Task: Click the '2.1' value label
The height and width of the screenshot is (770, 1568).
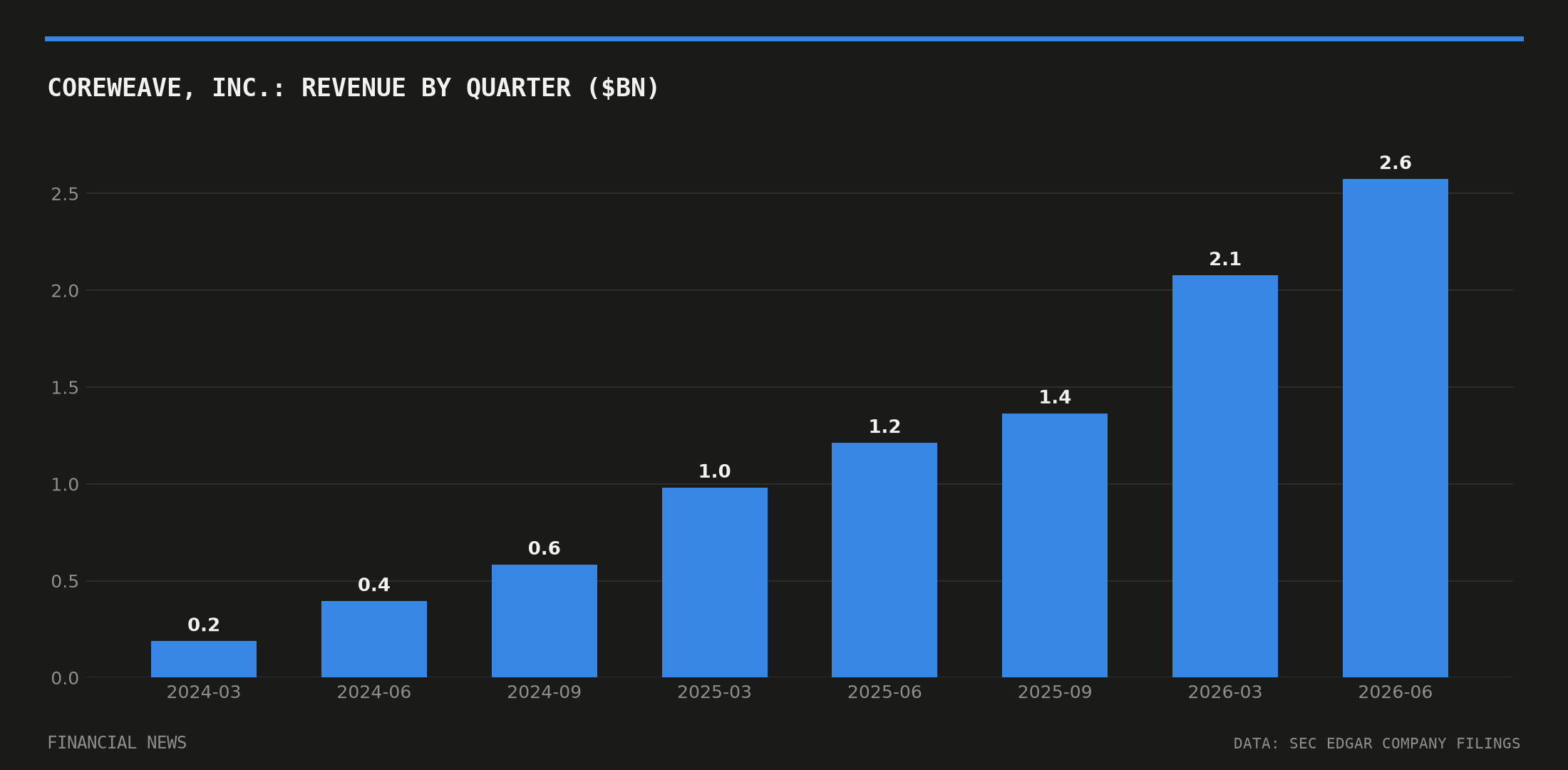Action: tap(1225, 260)
